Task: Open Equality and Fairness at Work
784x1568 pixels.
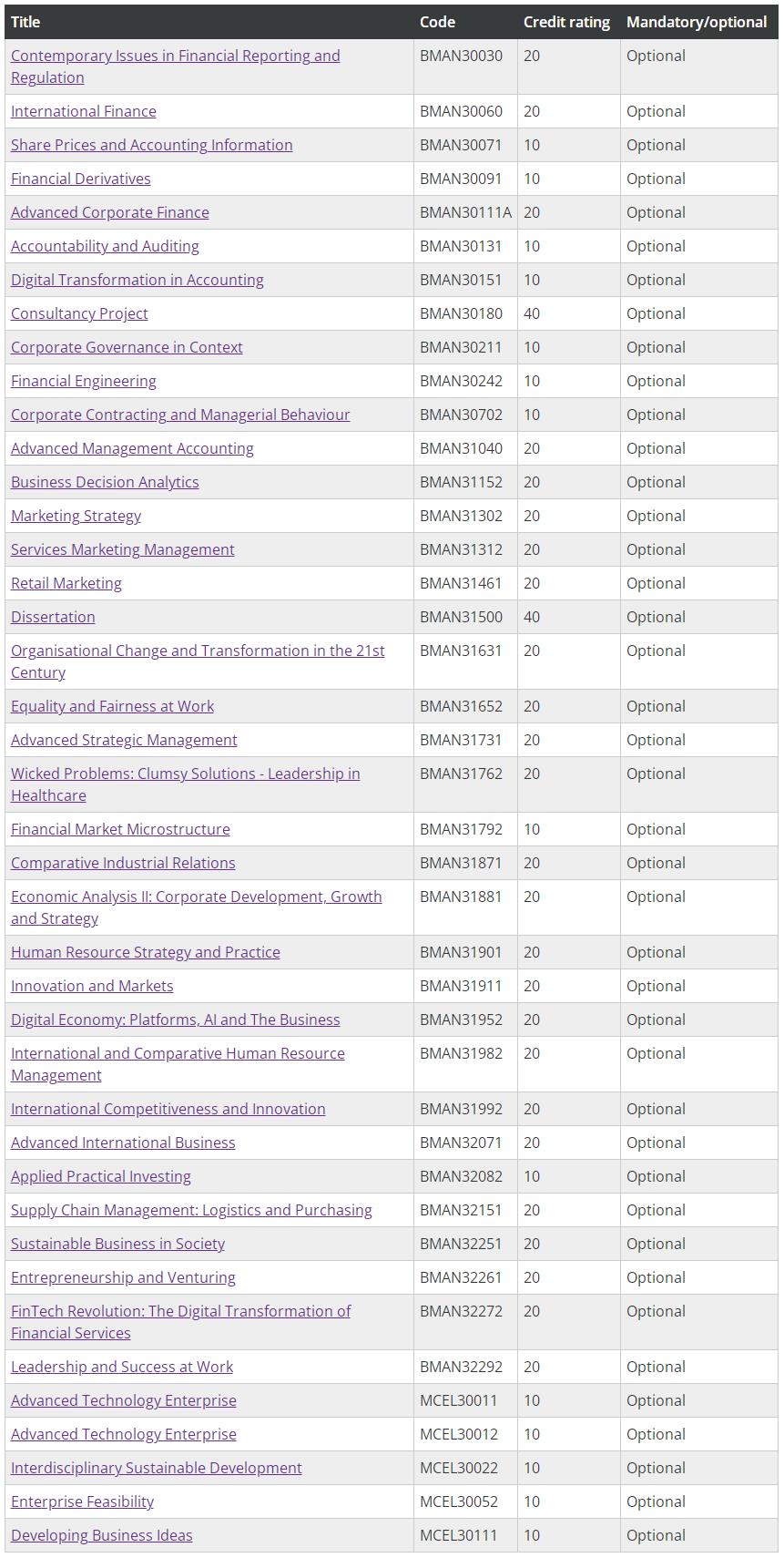Action: pyautogui.click(x=113, y=706)
